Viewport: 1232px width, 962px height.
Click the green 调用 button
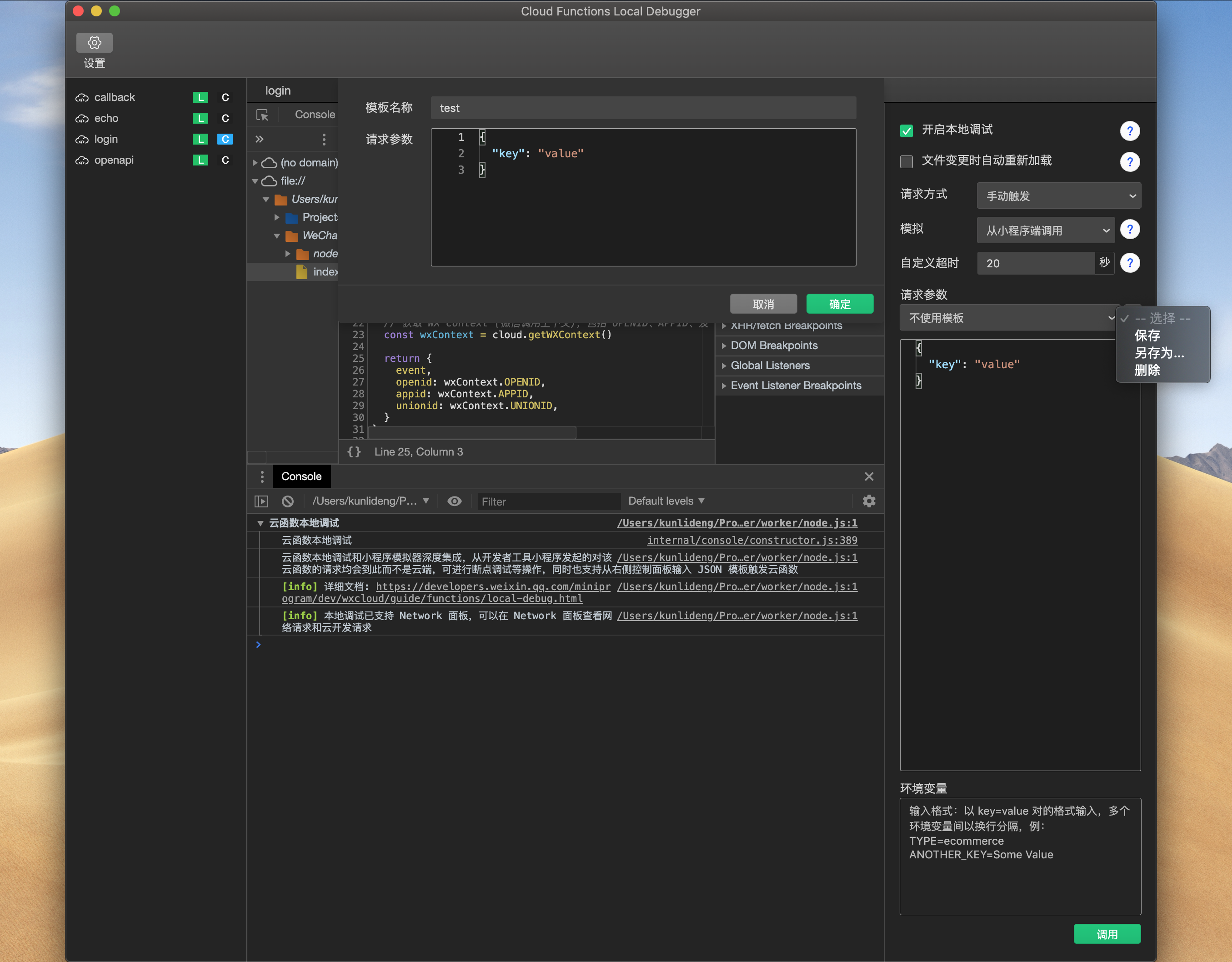(1106, 934)
